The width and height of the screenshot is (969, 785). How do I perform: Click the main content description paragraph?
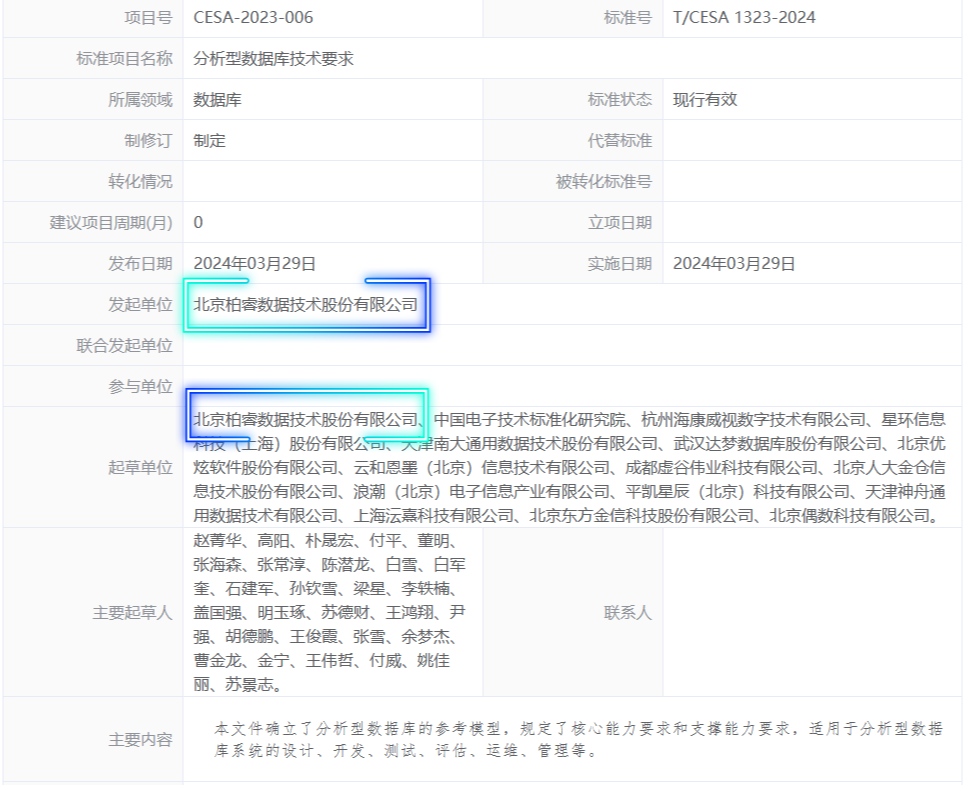[x=577, y=740]
